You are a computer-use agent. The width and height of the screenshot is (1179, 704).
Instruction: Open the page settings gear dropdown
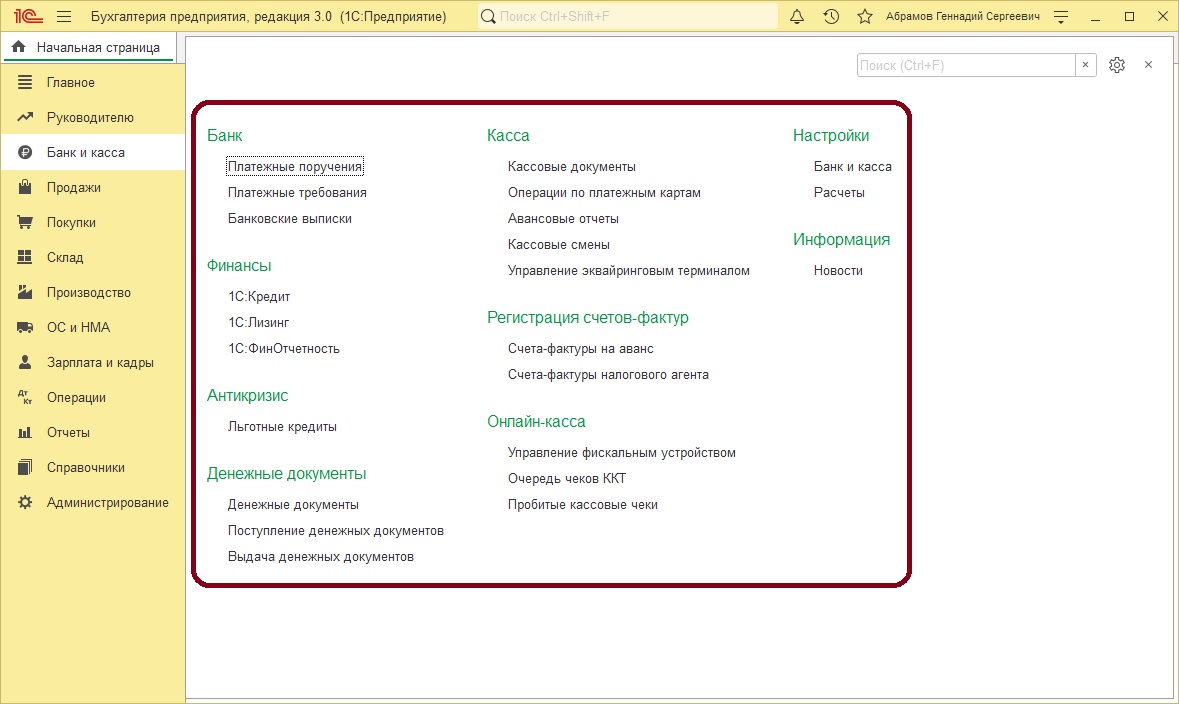(x=1117, y=64)
